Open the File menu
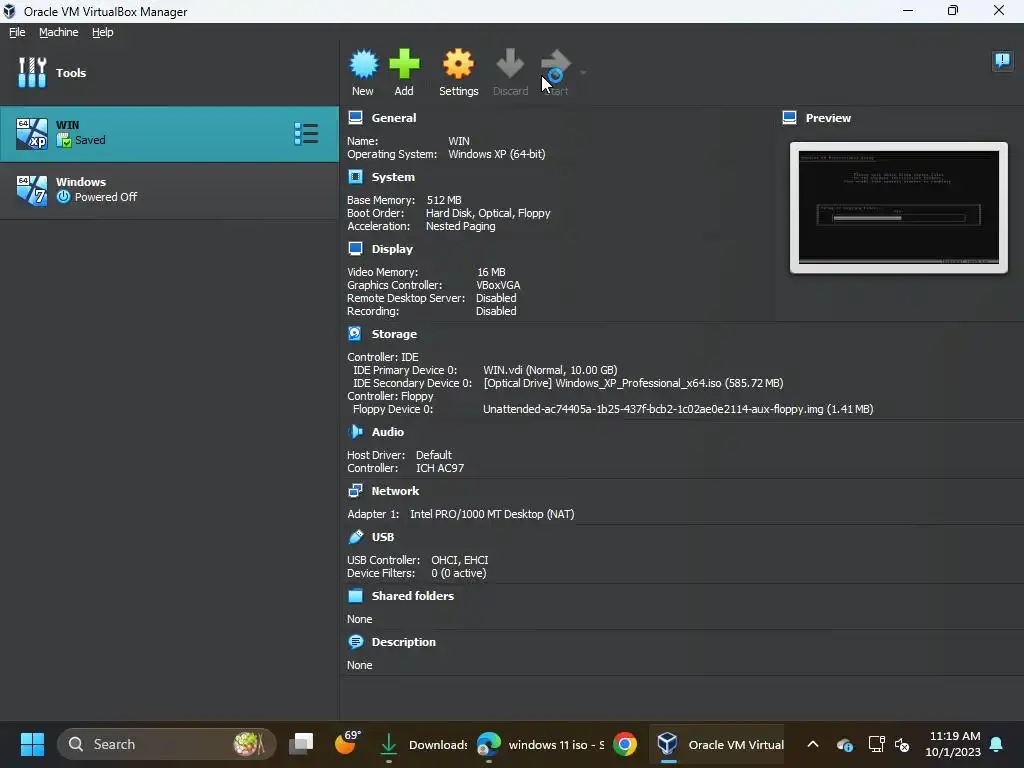 [x=17, y=32]
